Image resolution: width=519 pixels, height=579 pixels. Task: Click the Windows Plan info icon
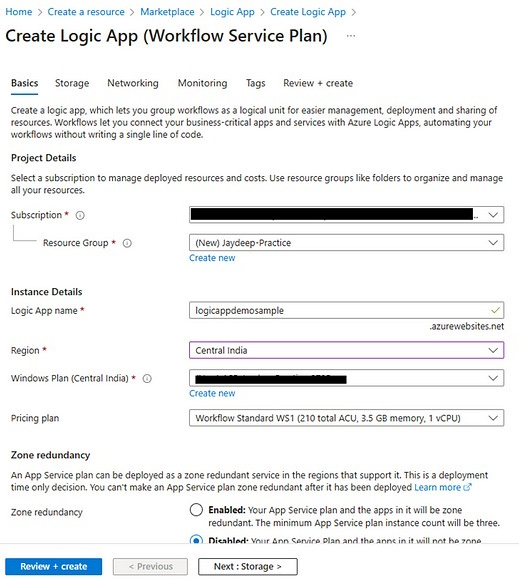pos(147,378)
